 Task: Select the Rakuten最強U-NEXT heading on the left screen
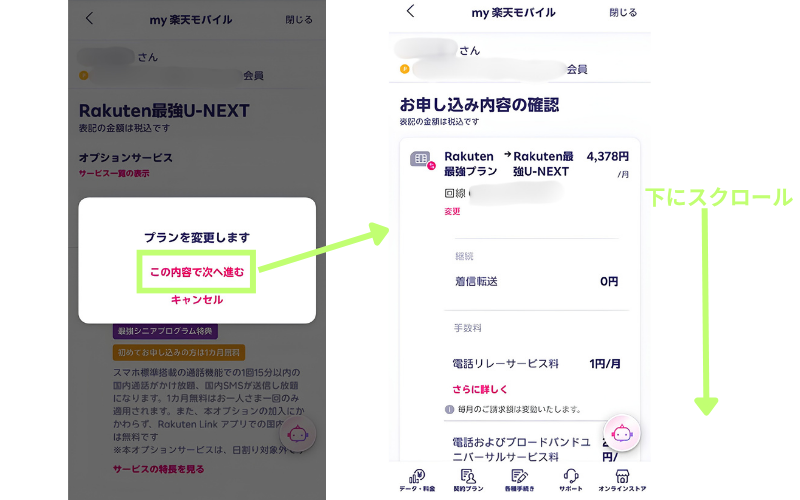click(164, 111)
